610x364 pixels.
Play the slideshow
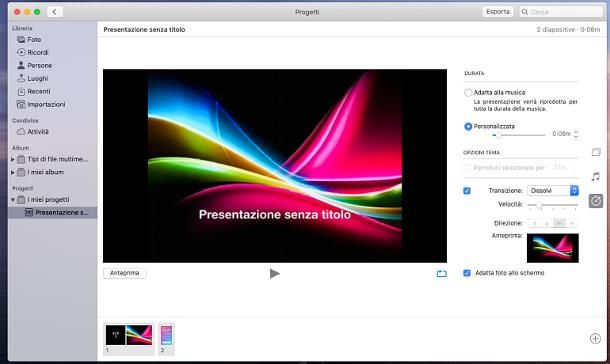[275, 274]
